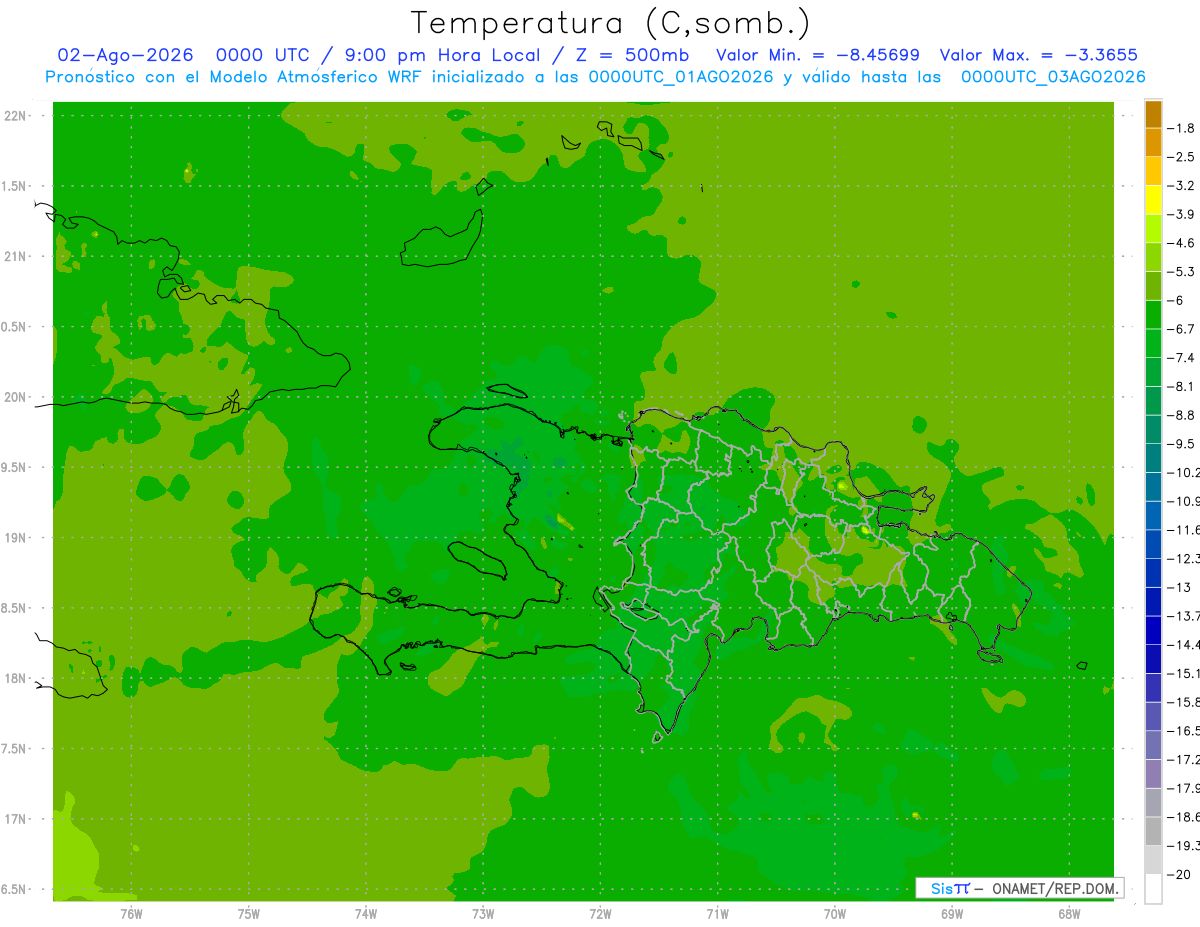Click the '21N' latitude axis label

pyautogui.click(x=14, y=256)
